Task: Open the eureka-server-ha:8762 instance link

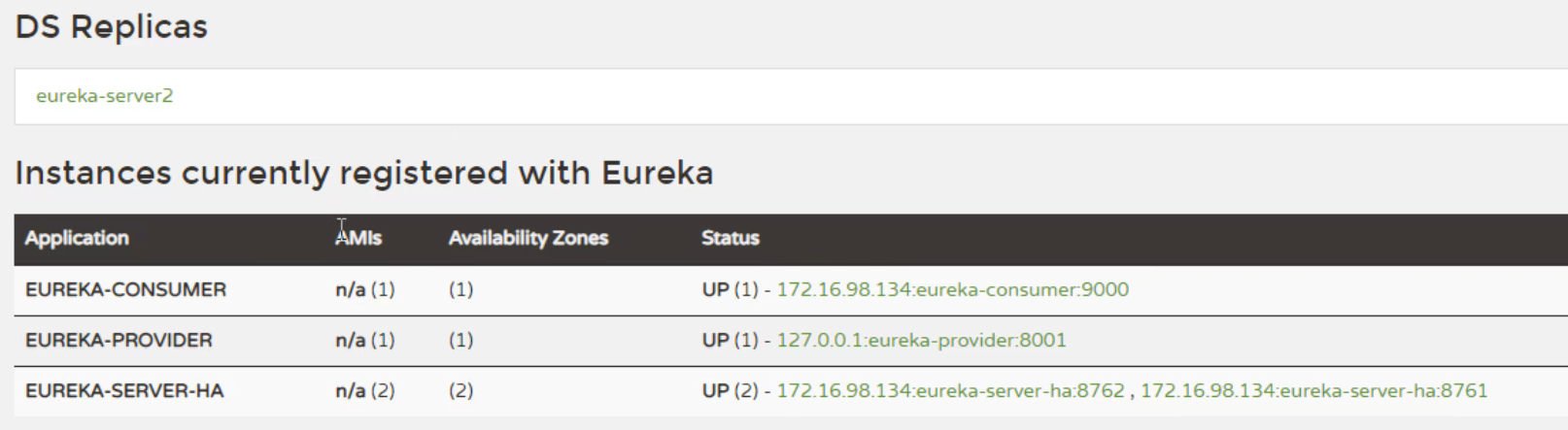Action: coord(950,390)
